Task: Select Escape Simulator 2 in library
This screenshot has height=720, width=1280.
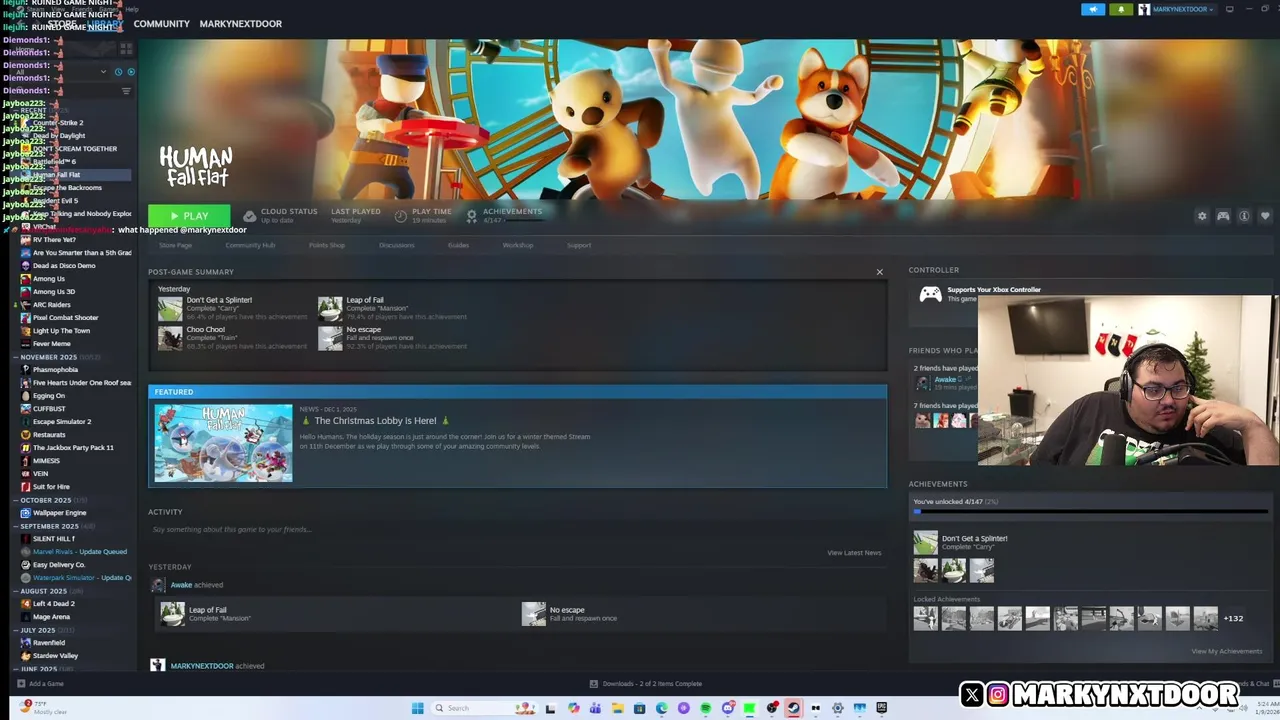Action: 62,422
